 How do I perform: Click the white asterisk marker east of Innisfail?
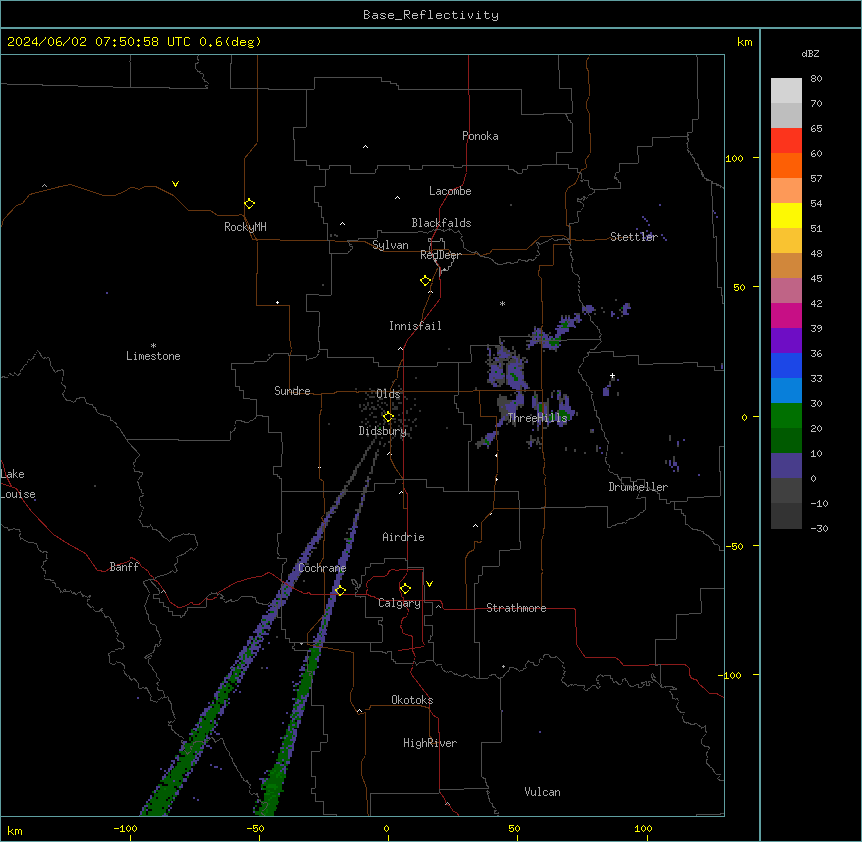[x=502, y=304]
